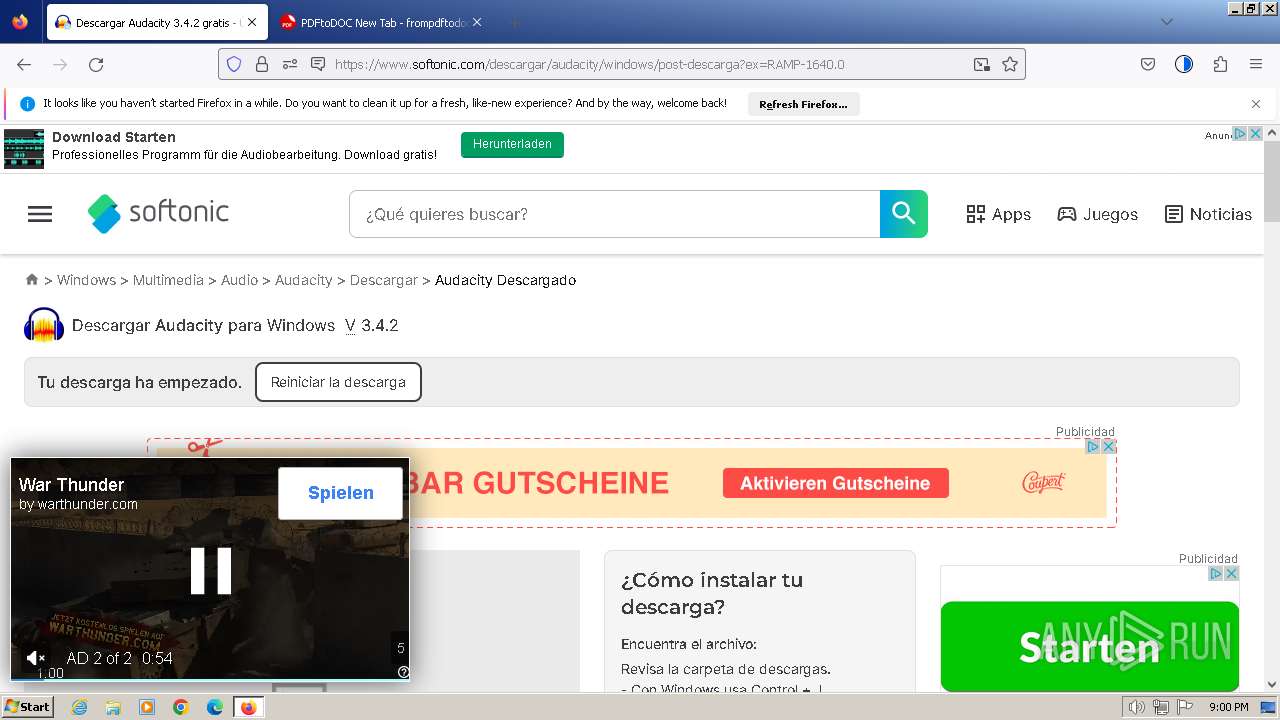Screen dimensions: 1280x720
Task: Click the Refresh Firefox button
Action: click(803, 104)
